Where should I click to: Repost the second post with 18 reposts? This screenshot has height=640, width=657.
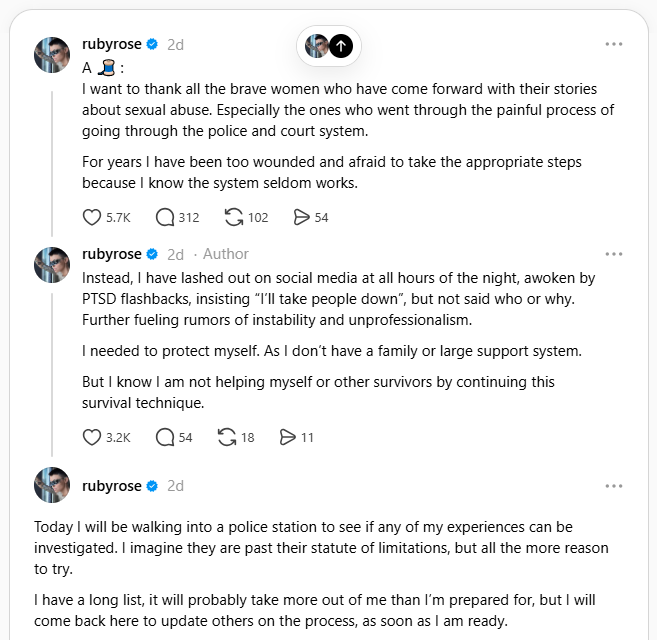(229, 437)
